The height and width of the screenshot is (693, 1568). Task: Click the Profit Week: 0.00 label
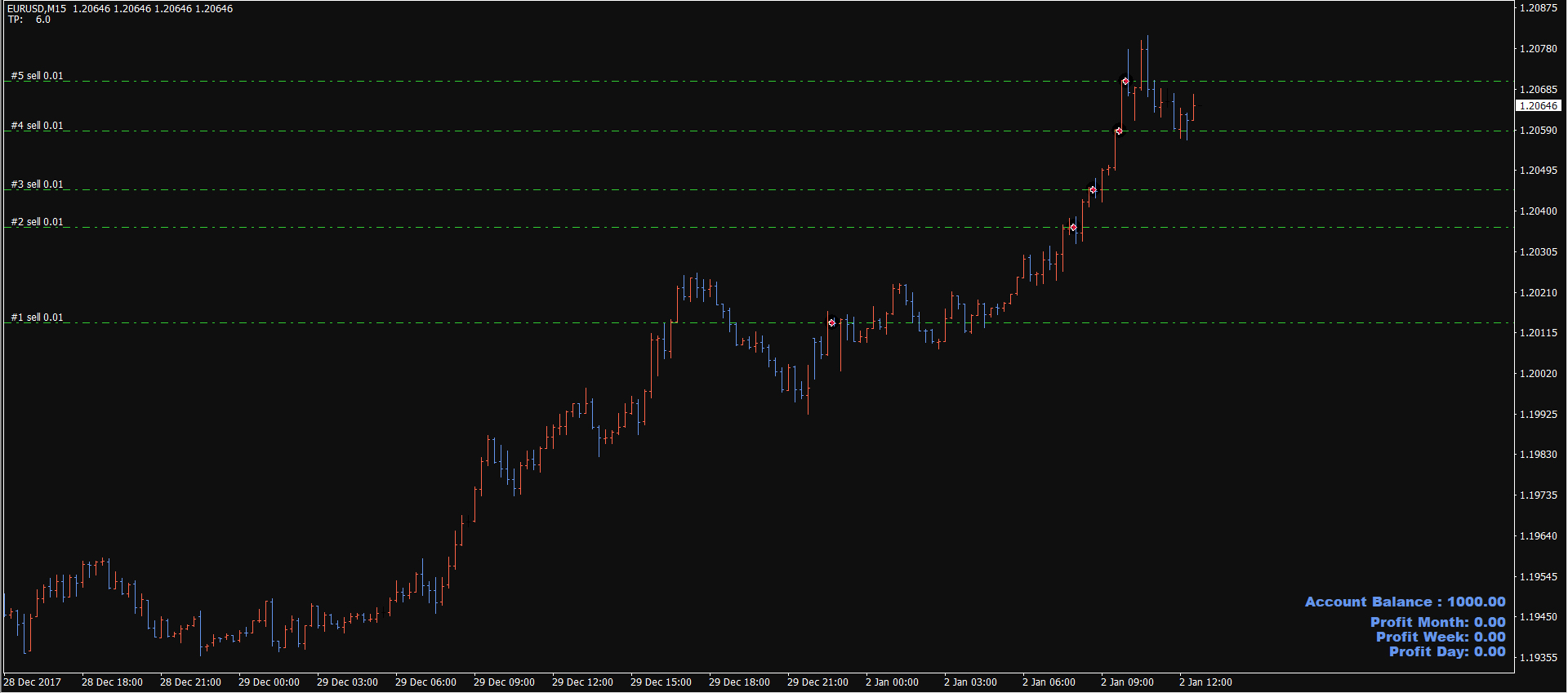coord(1441,637)
